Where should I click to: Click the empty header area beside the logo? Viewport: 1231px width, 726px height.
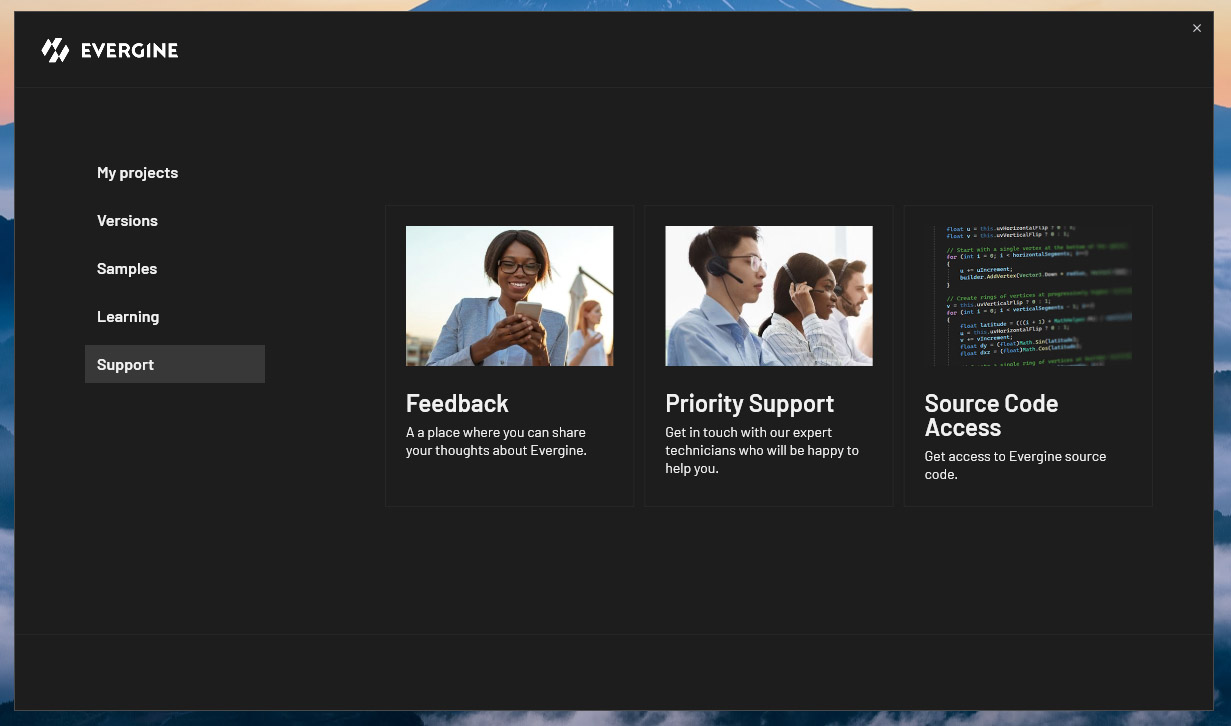click(650, 50)
